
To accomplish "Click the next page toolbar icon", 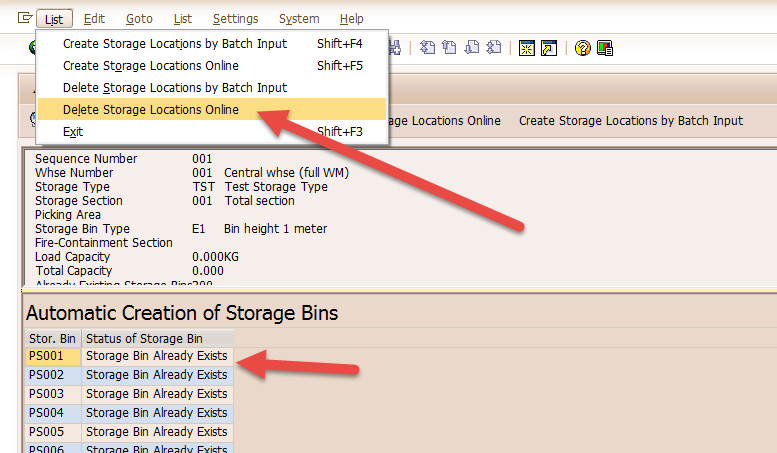I will [471, 48].
